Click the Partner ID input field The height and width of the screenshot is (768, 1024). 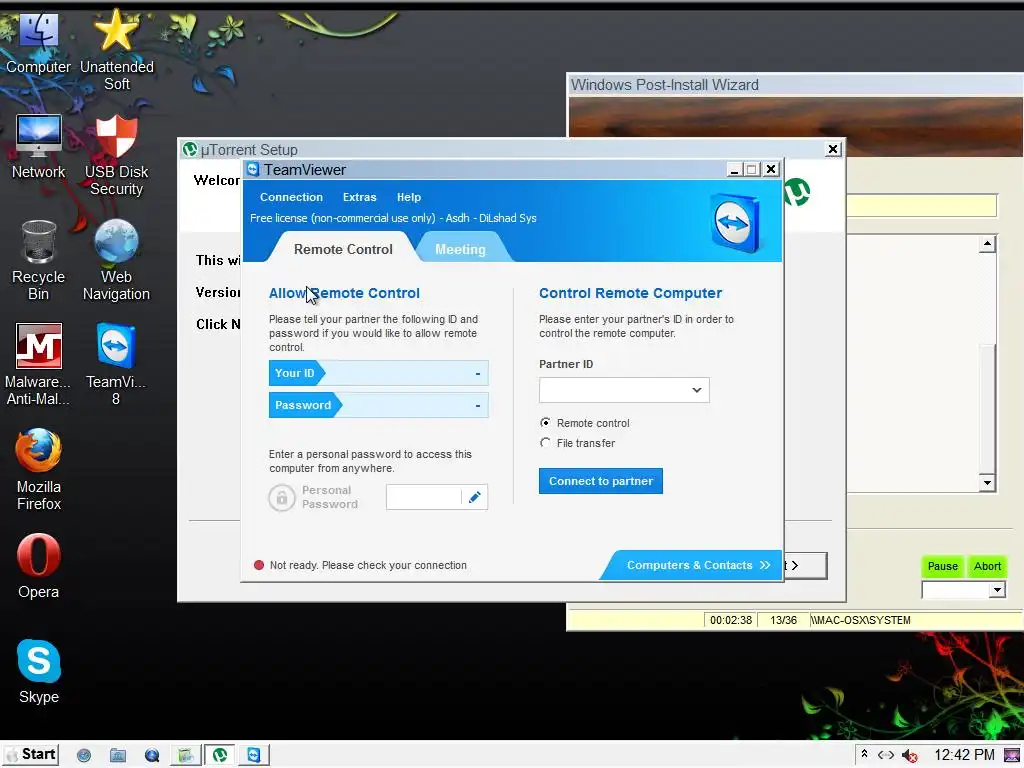point(624,390)
